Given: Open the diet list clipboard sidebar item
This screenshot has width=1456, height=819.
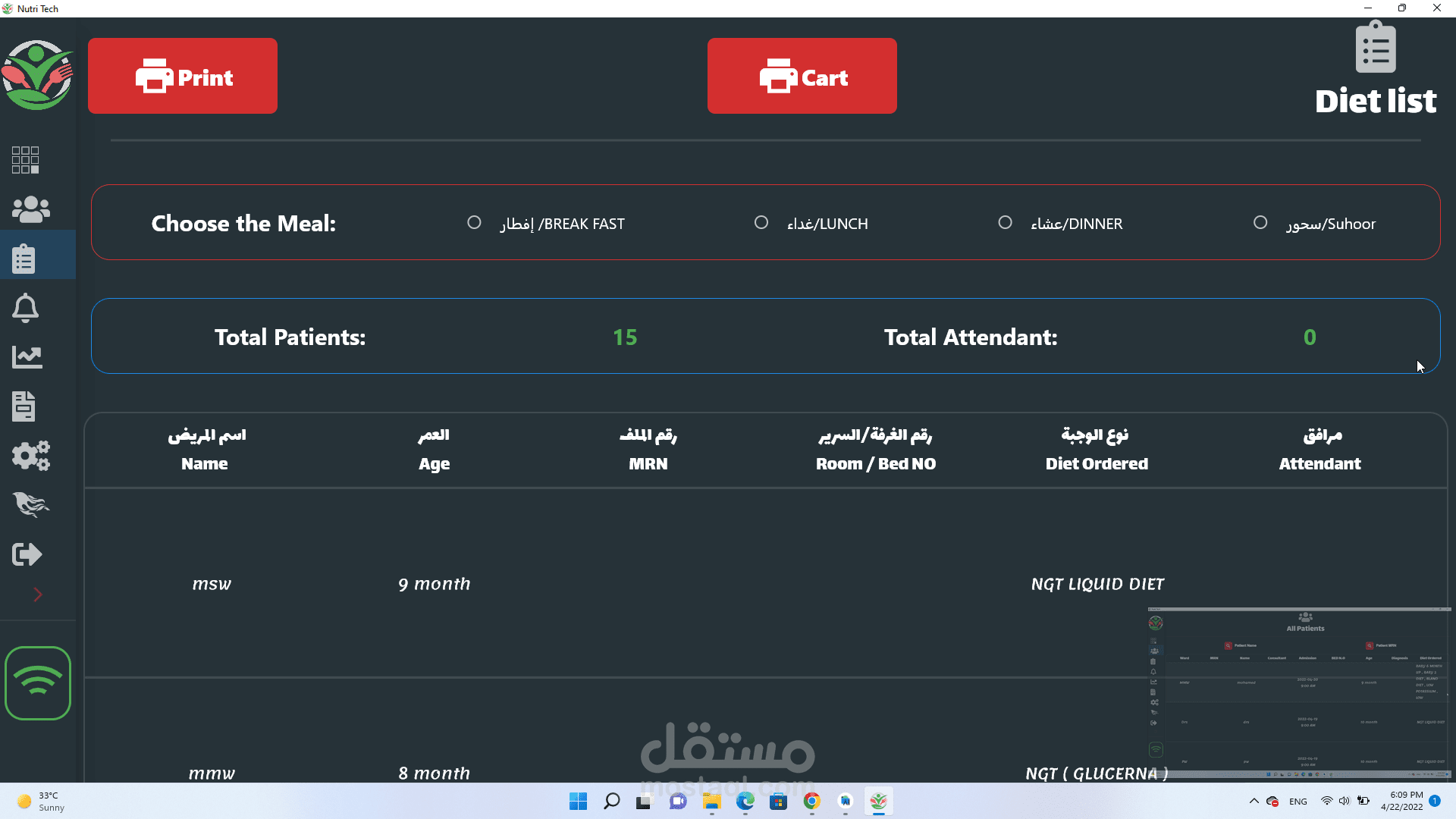Looking at the screenshot, I should click(x=24, y=259).
